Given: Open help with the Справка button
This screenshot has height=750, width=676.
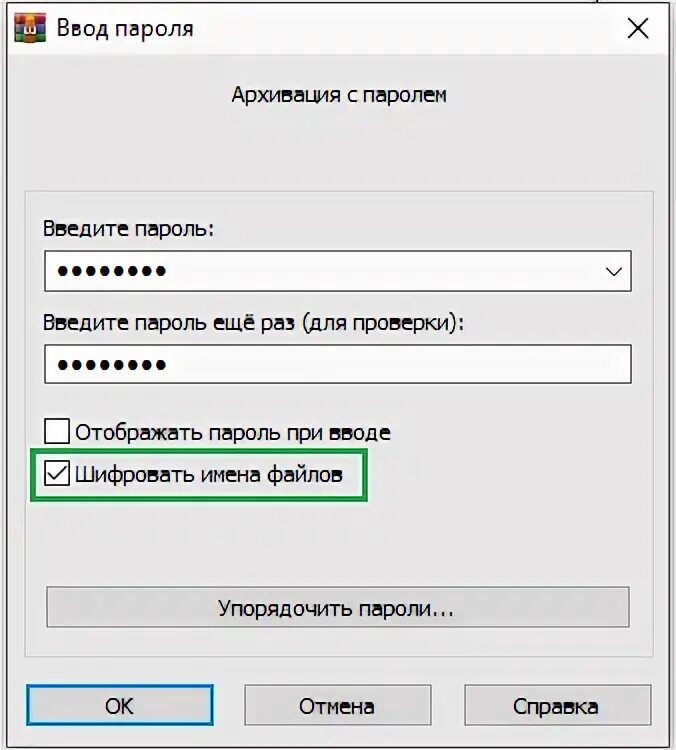Looking at the screenshot, I should point(558,706).
